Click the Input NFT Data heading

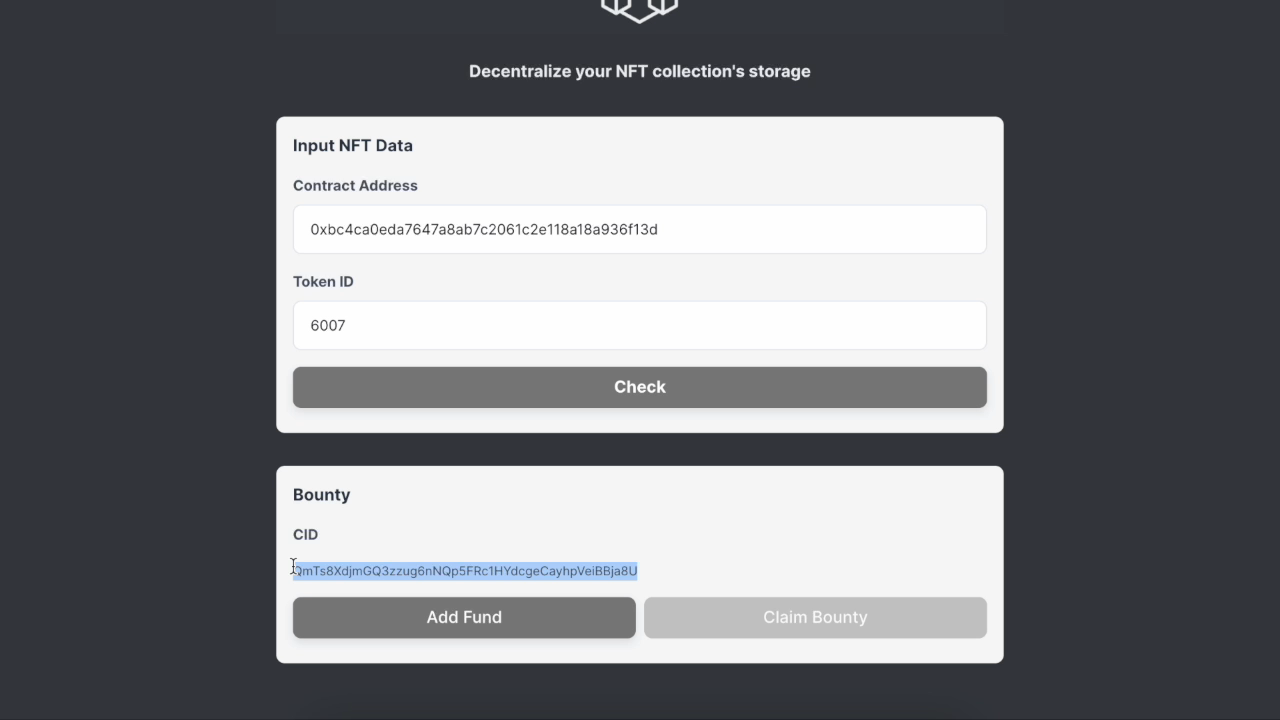353,146
